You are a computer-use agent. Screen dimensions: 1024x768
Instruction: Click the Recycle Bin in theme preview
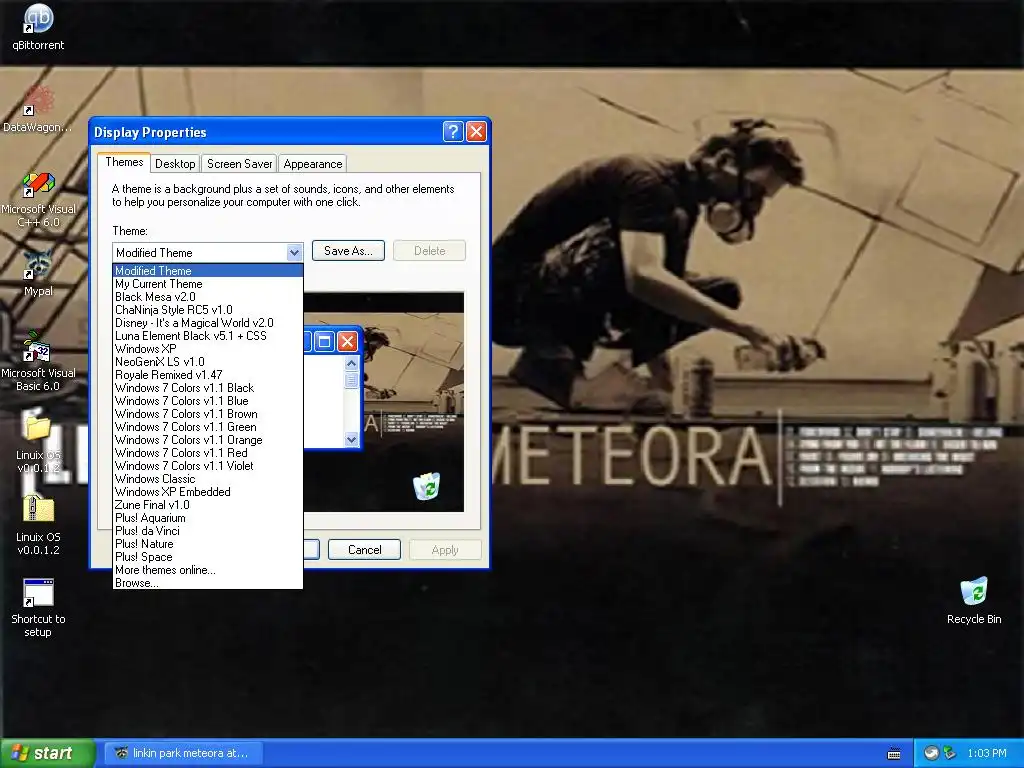pyautogui.click(x=426, y=487)
